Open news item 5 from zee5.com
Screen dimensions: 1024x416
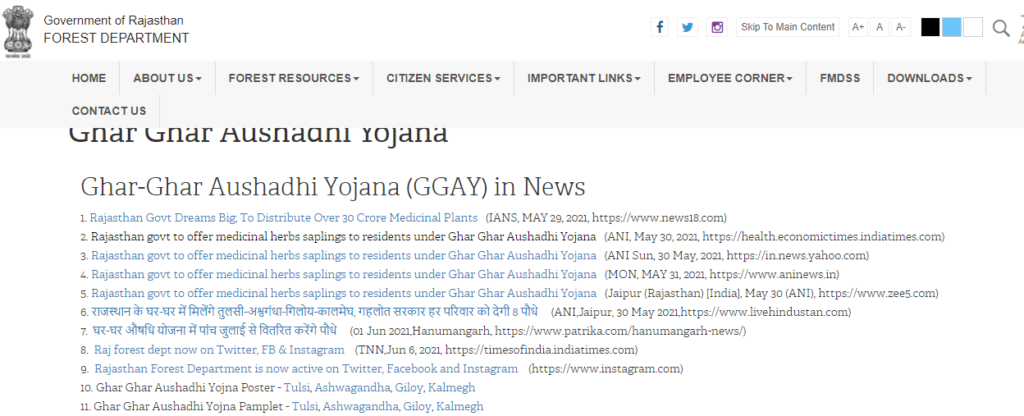[x=344, y=293]
